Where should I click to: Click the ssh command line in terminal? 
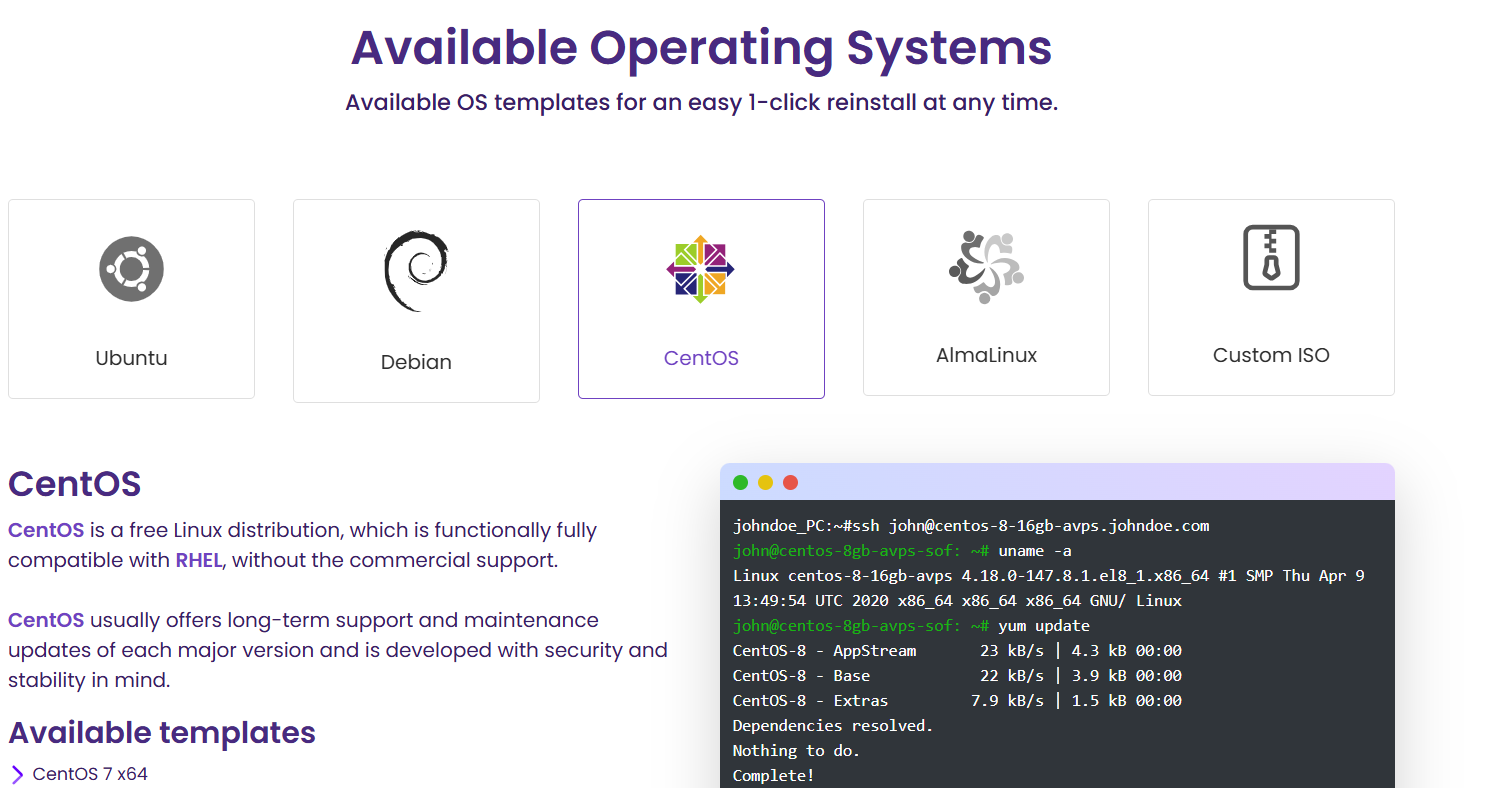[971, 525]
